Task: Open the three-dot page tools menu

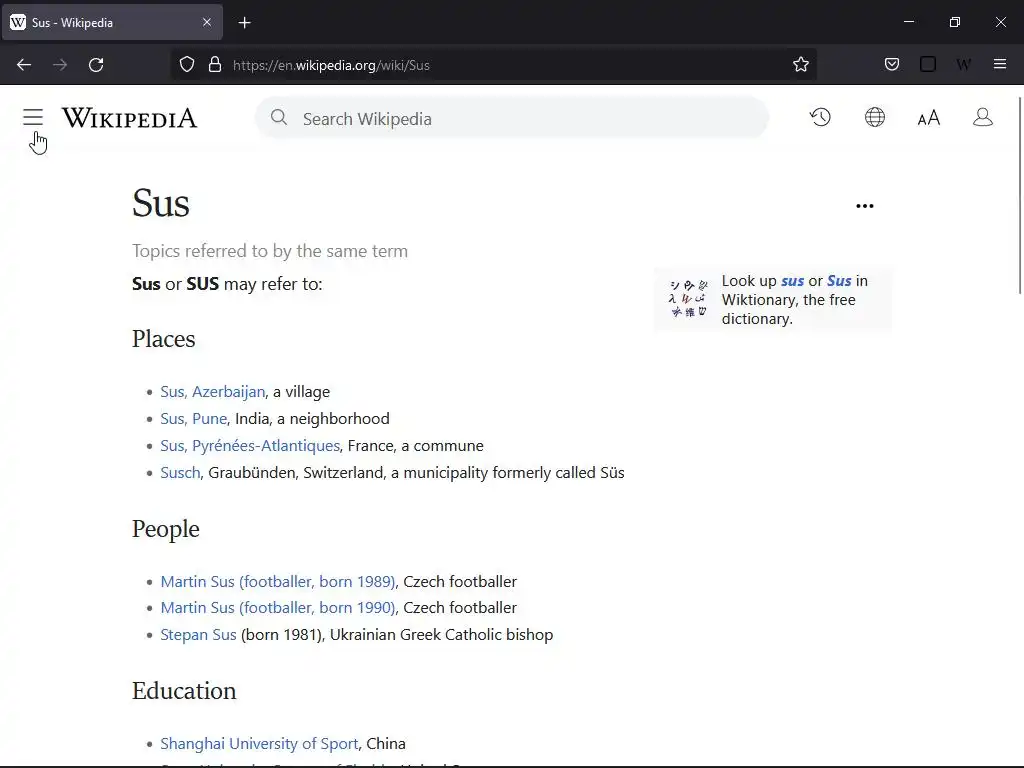Action: [865, 206]
